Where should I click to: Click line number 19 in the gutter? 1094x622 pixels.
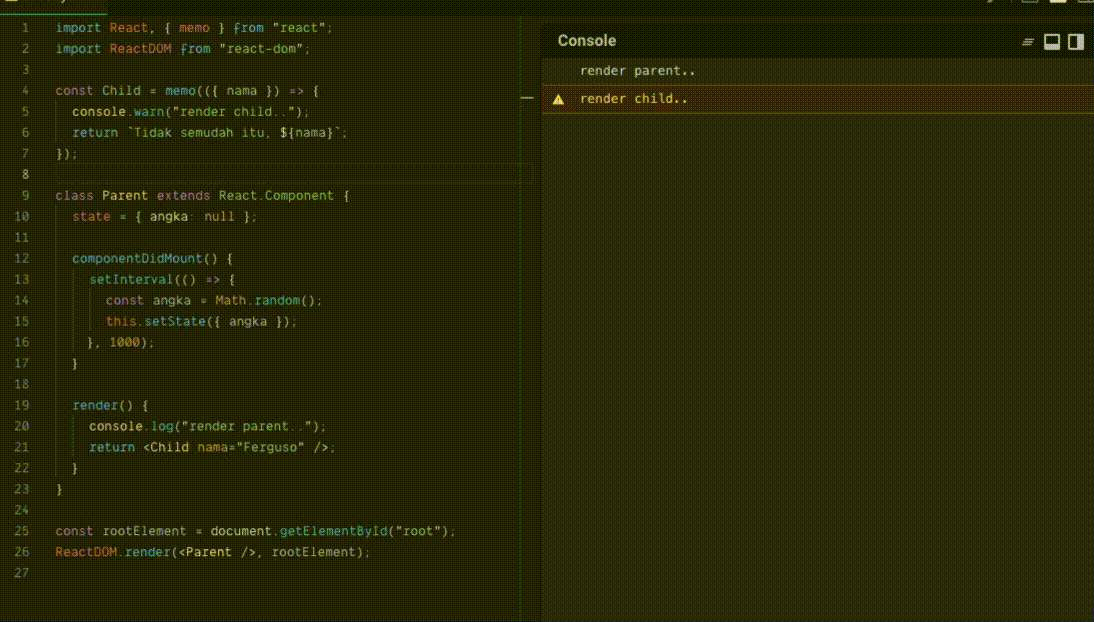22,405
